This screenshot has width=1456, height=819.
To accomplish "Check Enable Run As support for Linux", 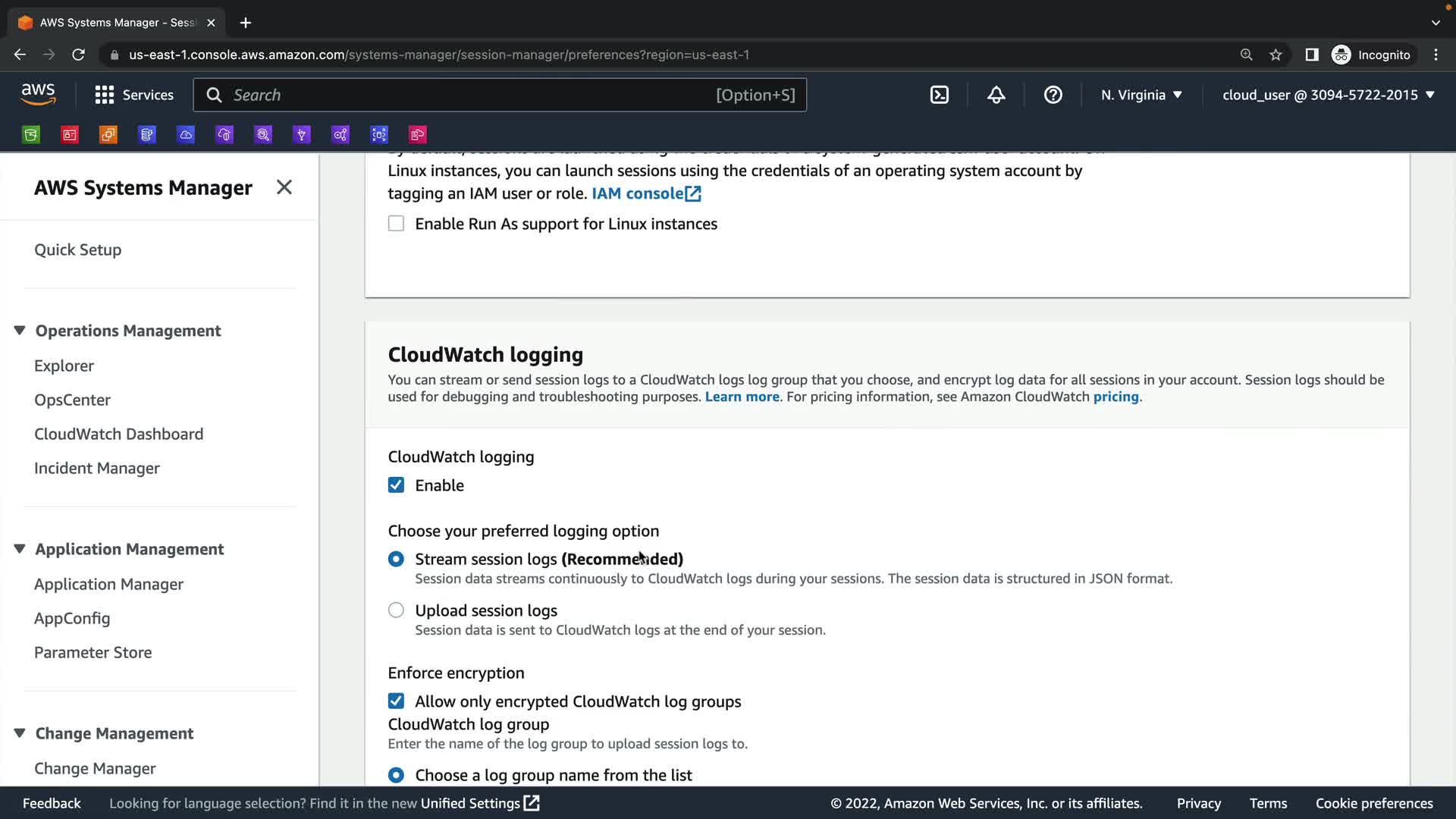I will click(396, 224).
